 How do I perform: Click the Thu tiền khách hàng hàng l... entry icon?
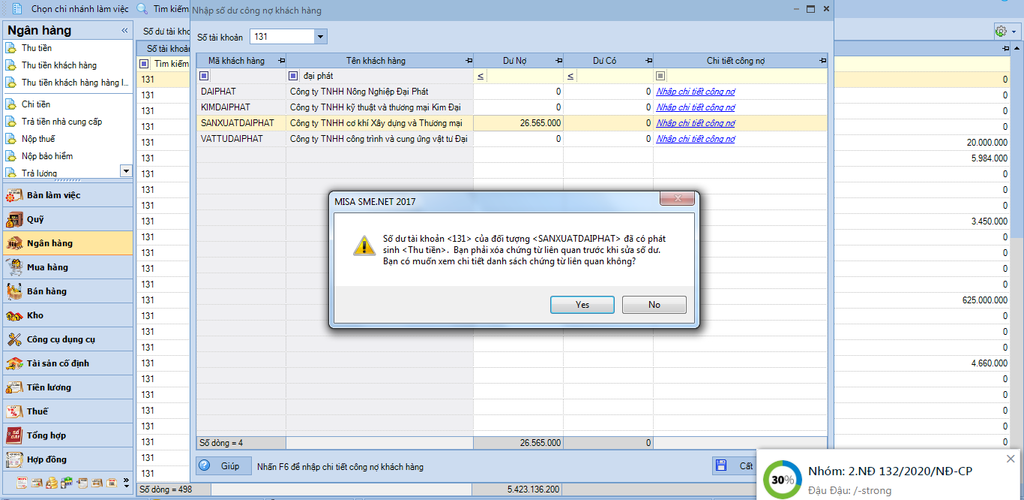pos(10,83)
